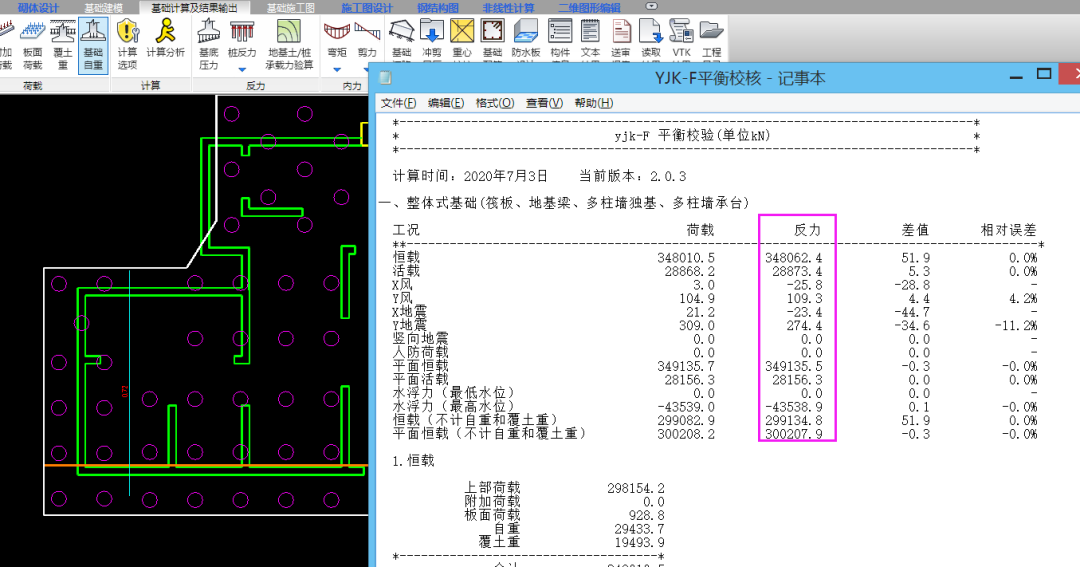The width and height of the screenshot is (1080, 567).
Task: Open Notepad 编辑(E) menu
Action: click(x=446, y=103)
